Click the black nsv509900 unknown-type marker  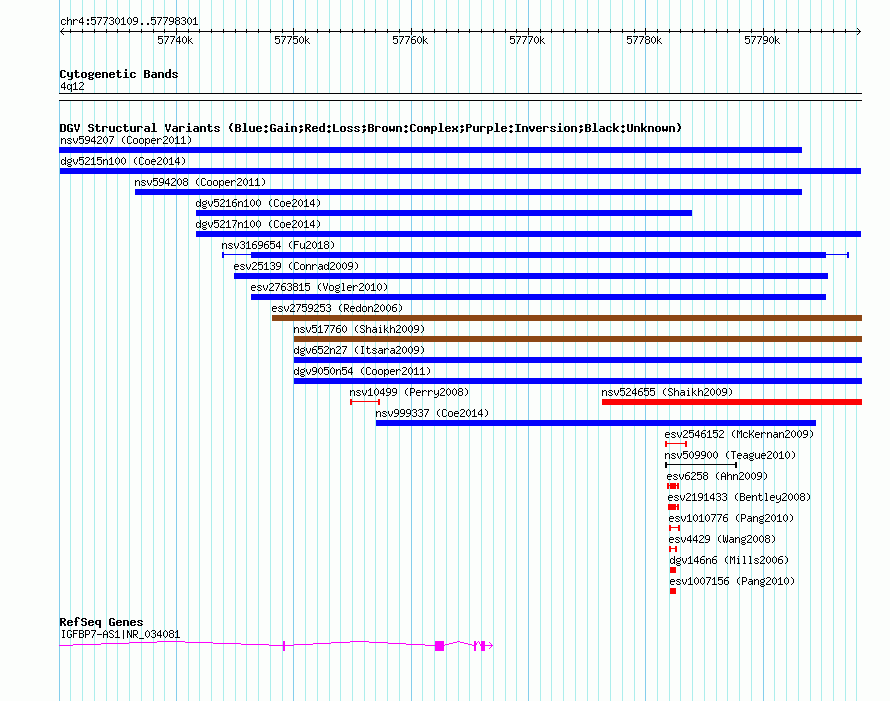pyautogui.click(x=701, y=465)
